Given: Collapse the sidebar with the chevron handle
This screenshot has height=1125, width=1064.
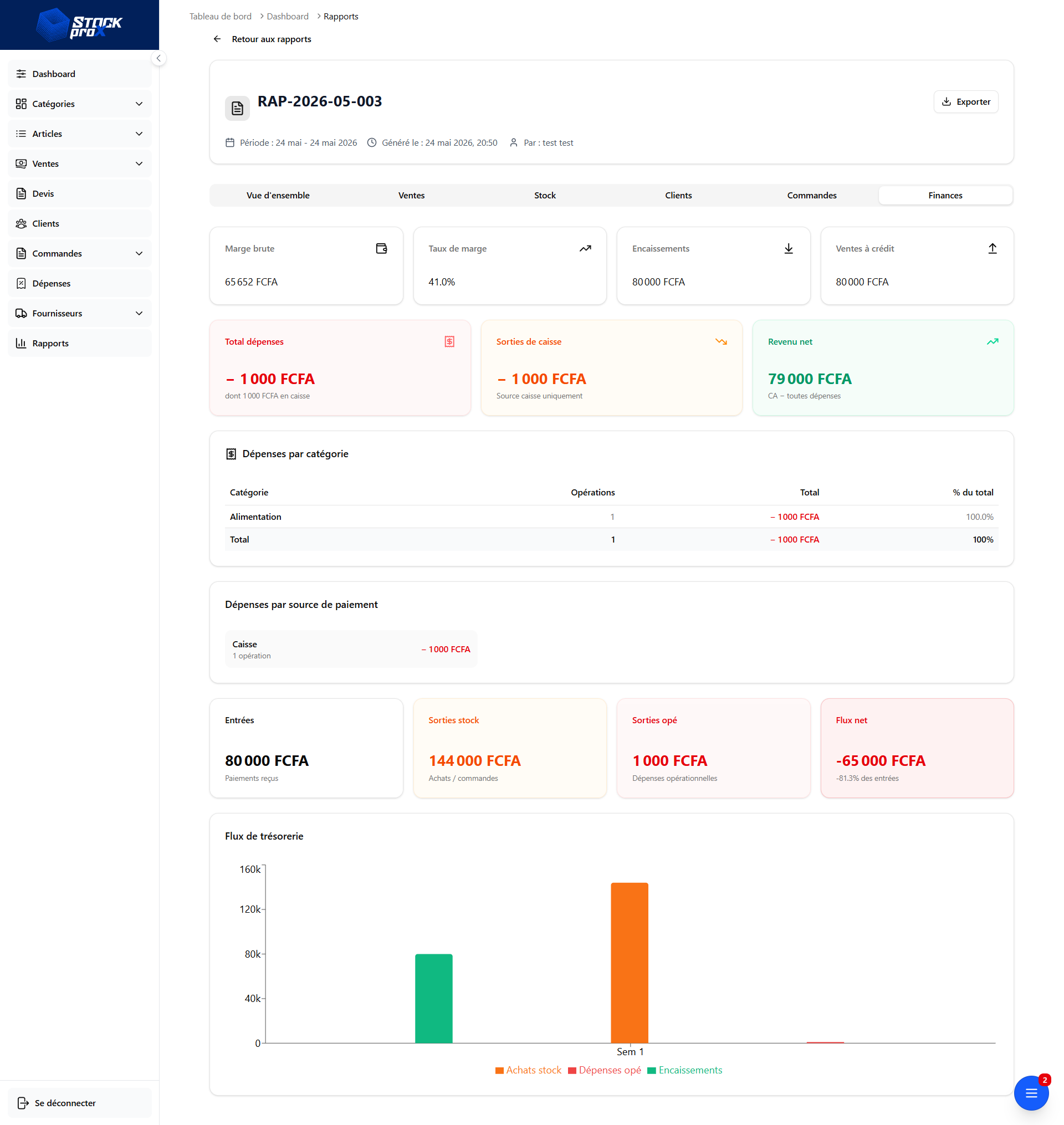Looking at the screenshot, I should pyautogui.click(x=159, y=58).
